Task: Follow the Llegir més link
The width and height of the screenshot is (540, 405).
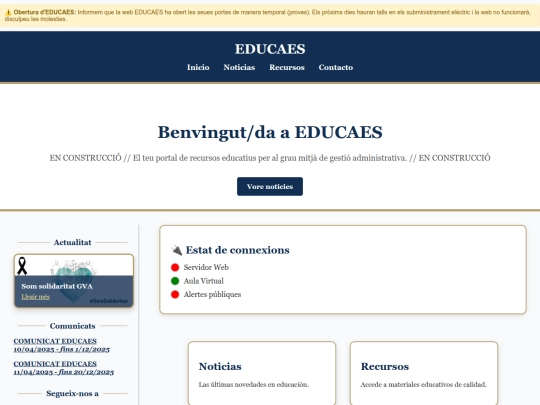Action: click(x=35, y=297)
